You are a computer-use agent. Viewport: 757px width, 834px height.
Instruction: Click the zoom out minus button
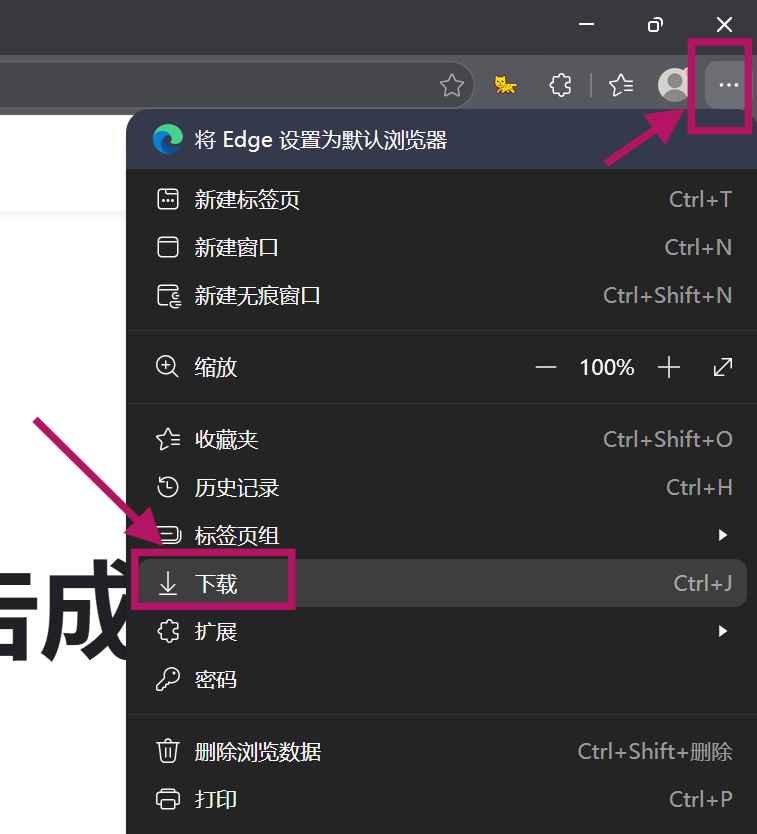point(545,368)
